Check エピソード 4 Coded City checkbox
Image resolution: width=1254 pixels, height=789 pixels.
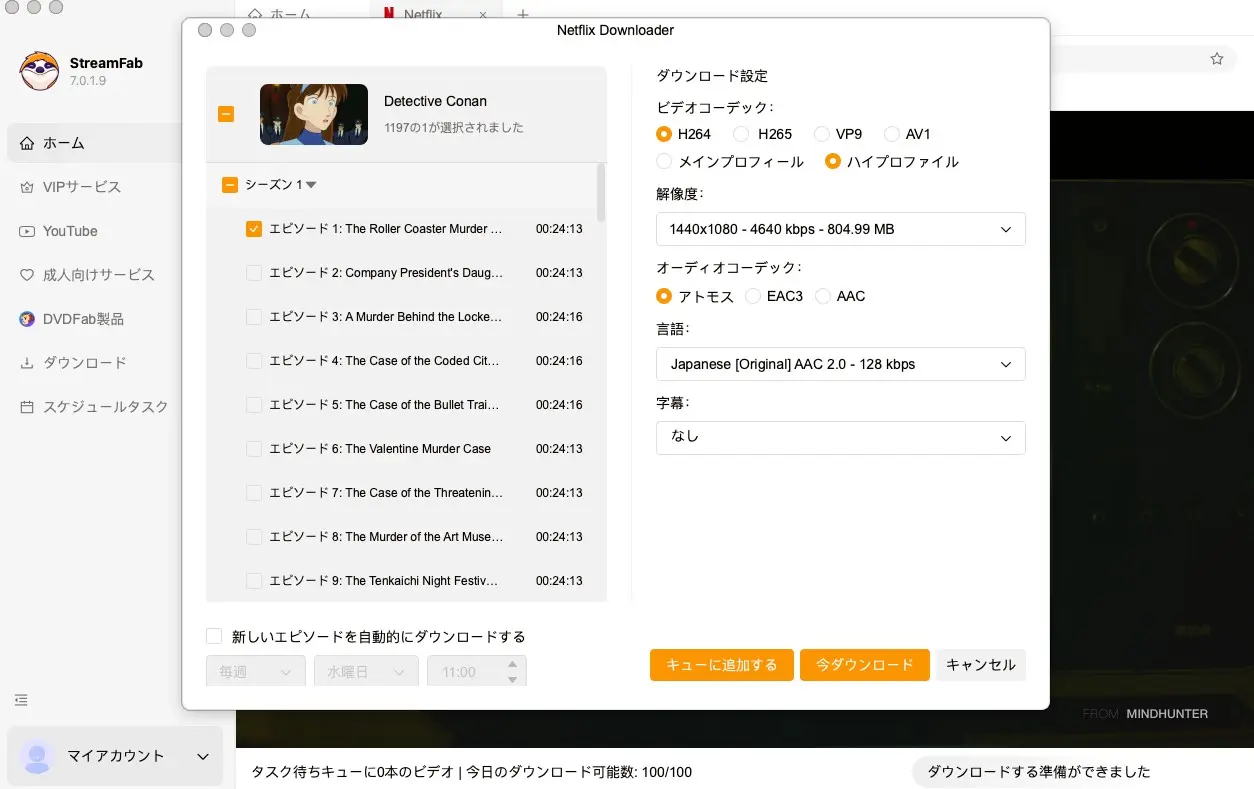(x=254, y=361)
